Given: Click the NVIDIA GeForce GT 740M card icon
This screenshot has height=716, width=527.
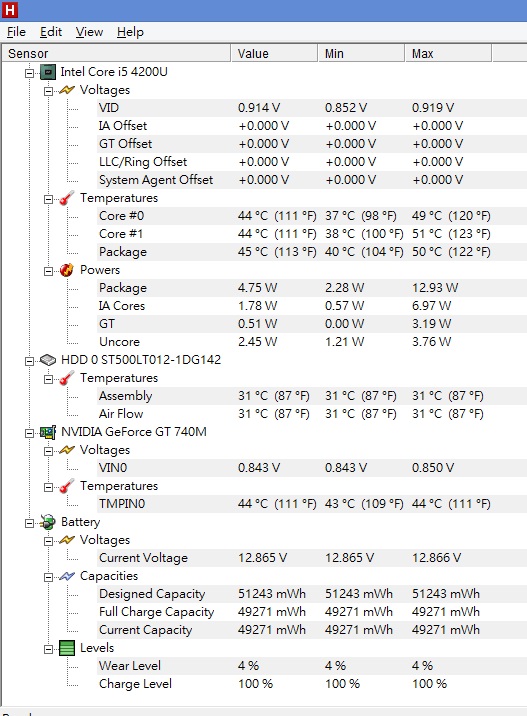Looking at the screenshot, I should (48, 432).
